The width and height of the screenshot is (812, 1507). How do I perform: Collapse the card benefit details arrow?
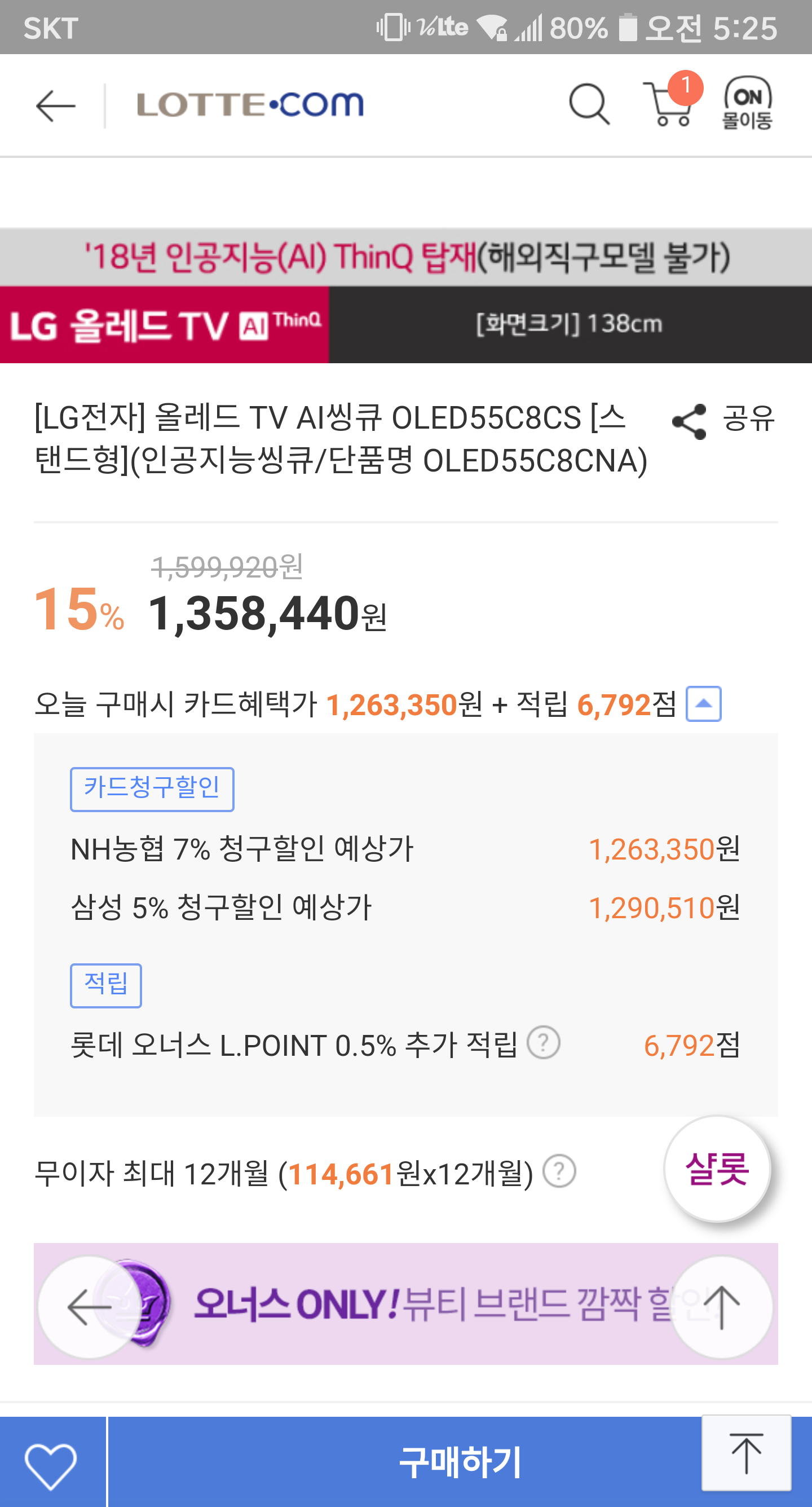coord(703,704)
